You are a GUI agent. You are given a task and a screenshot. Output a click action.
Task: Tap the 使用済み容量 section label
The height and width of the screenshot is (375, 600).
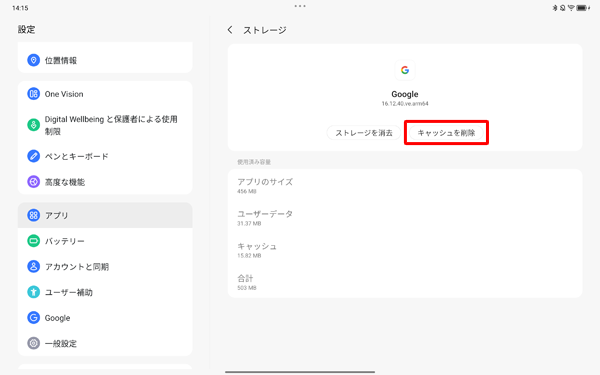254,162
